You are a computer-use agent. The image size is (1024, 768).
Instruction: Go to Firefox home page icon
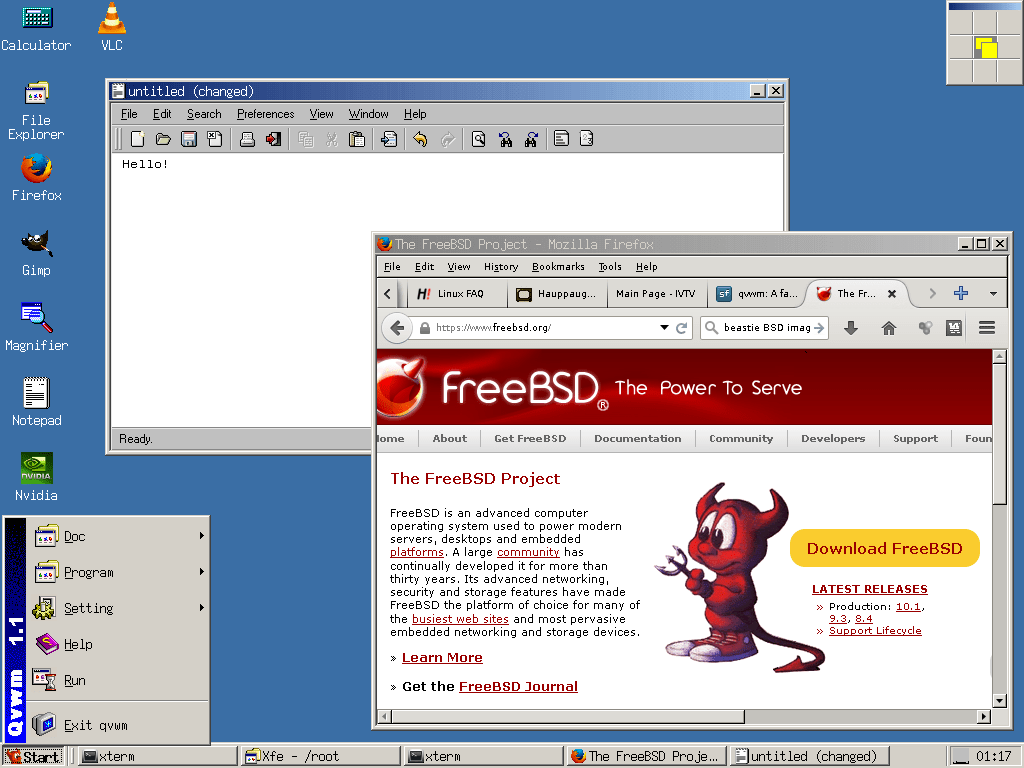[889, 328]
